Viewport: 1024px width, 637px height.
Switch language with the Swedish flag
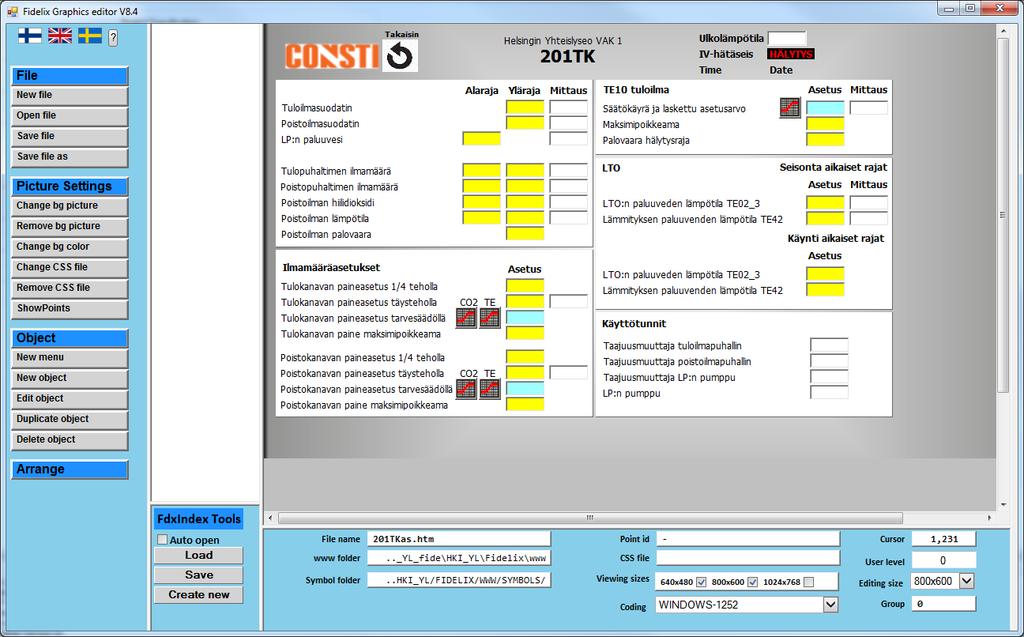click(x=90, y=36)
